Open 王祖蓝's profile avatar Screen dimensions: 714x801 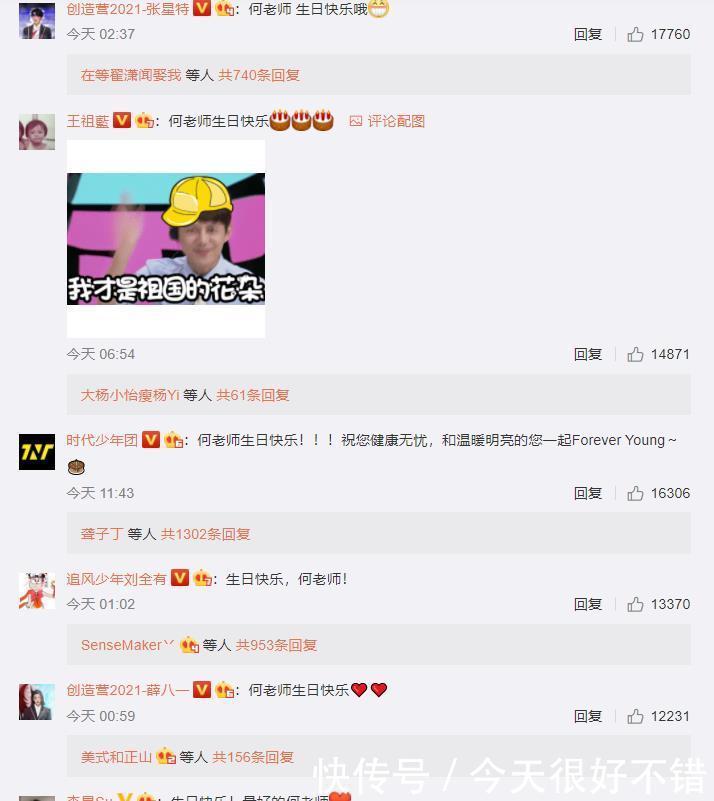click(x=37, y=132)
